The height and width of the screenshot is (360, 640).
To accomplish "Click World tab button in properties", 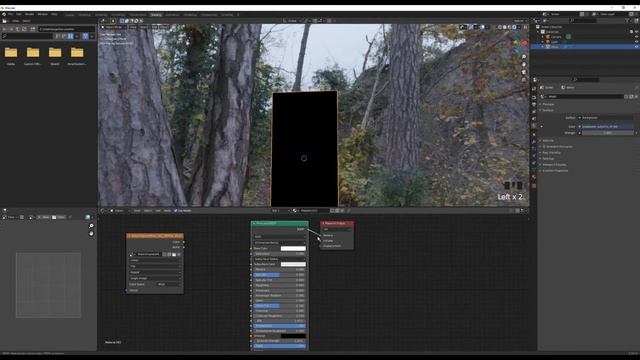I will coord(568,87).
